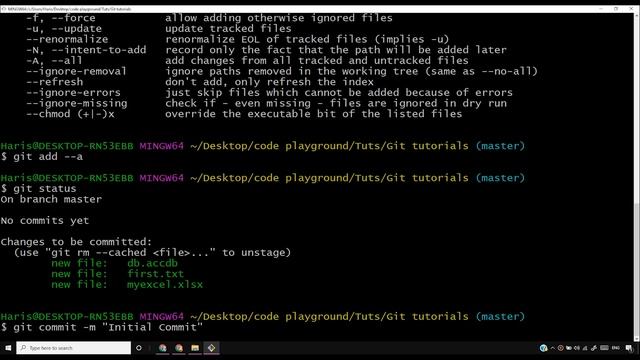Viewport: 640px width, 360px height.
Task: Click the "--renormalize" option text
Action: point(67,39)
